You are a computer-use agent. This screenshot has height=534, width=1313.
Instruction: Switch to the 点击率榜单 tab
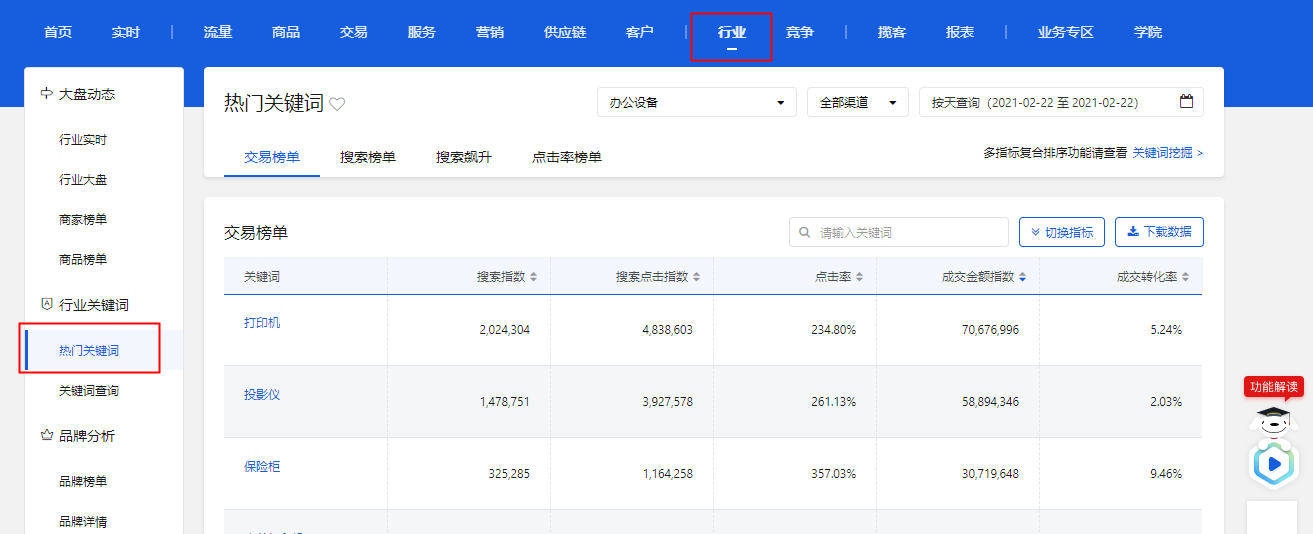[x=567, y=157]
